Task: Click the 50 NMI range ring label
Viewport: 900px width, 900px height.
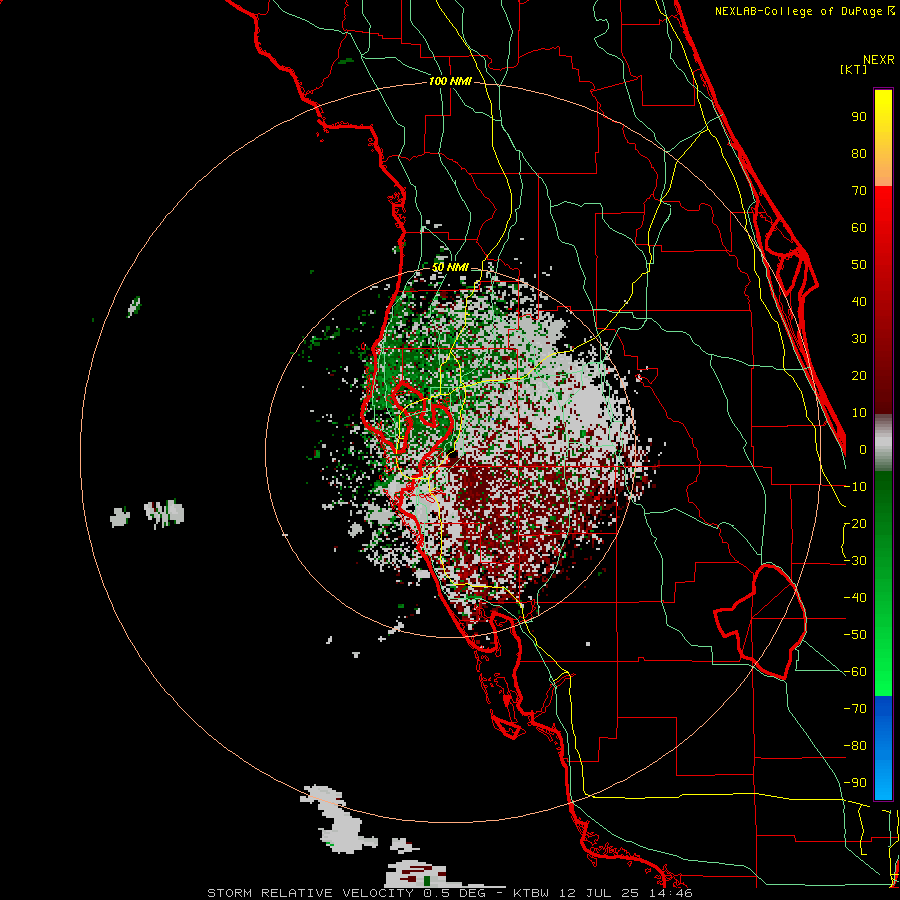Action: pos(450,267)
